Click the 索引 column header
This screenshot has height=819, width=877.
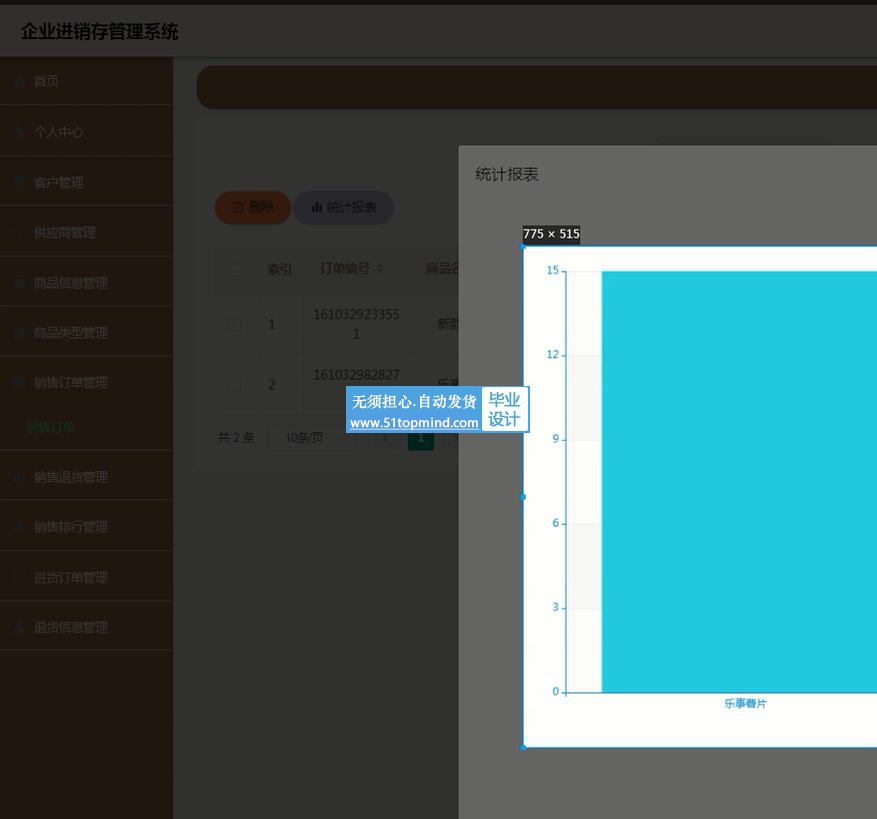coord(279,270)
